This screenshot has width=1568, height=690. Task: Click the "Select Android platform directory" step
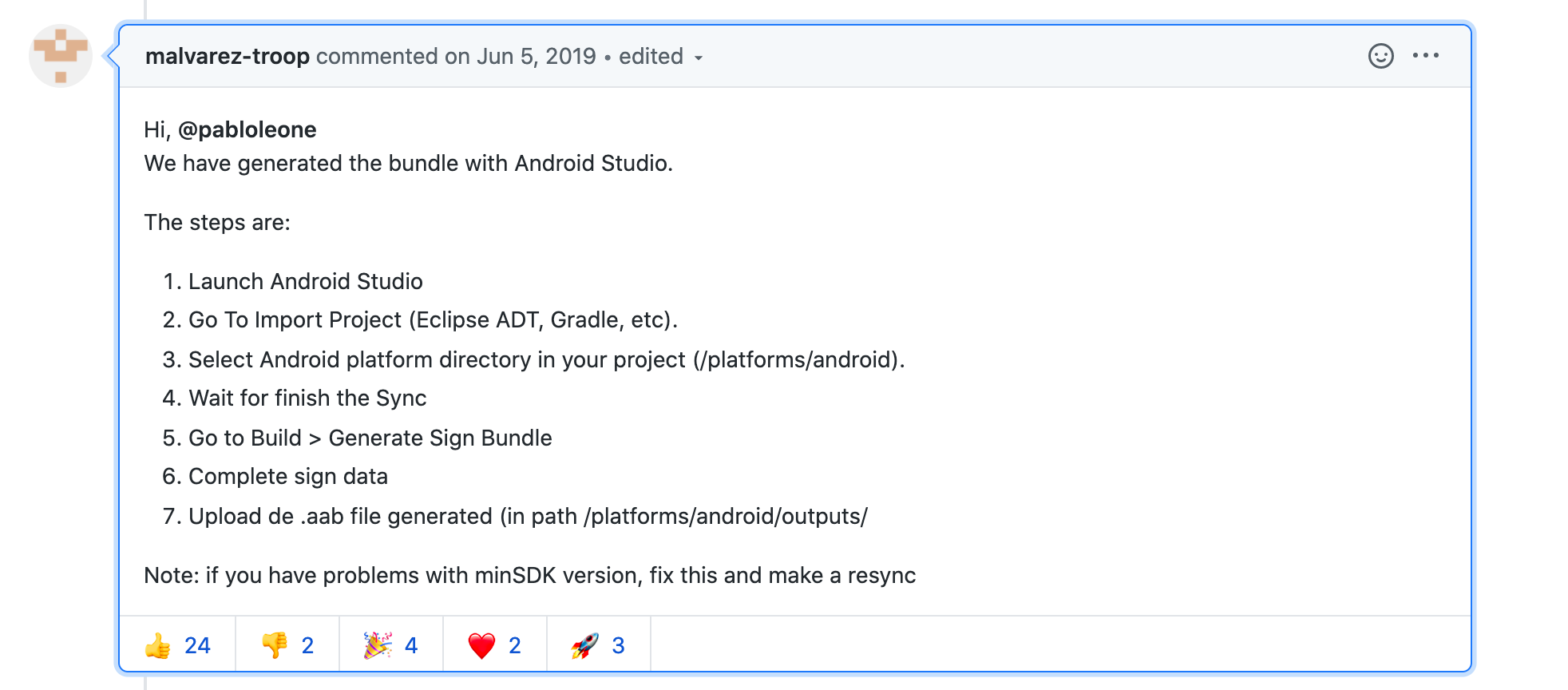pyautogui.click(x=546, y=359)
